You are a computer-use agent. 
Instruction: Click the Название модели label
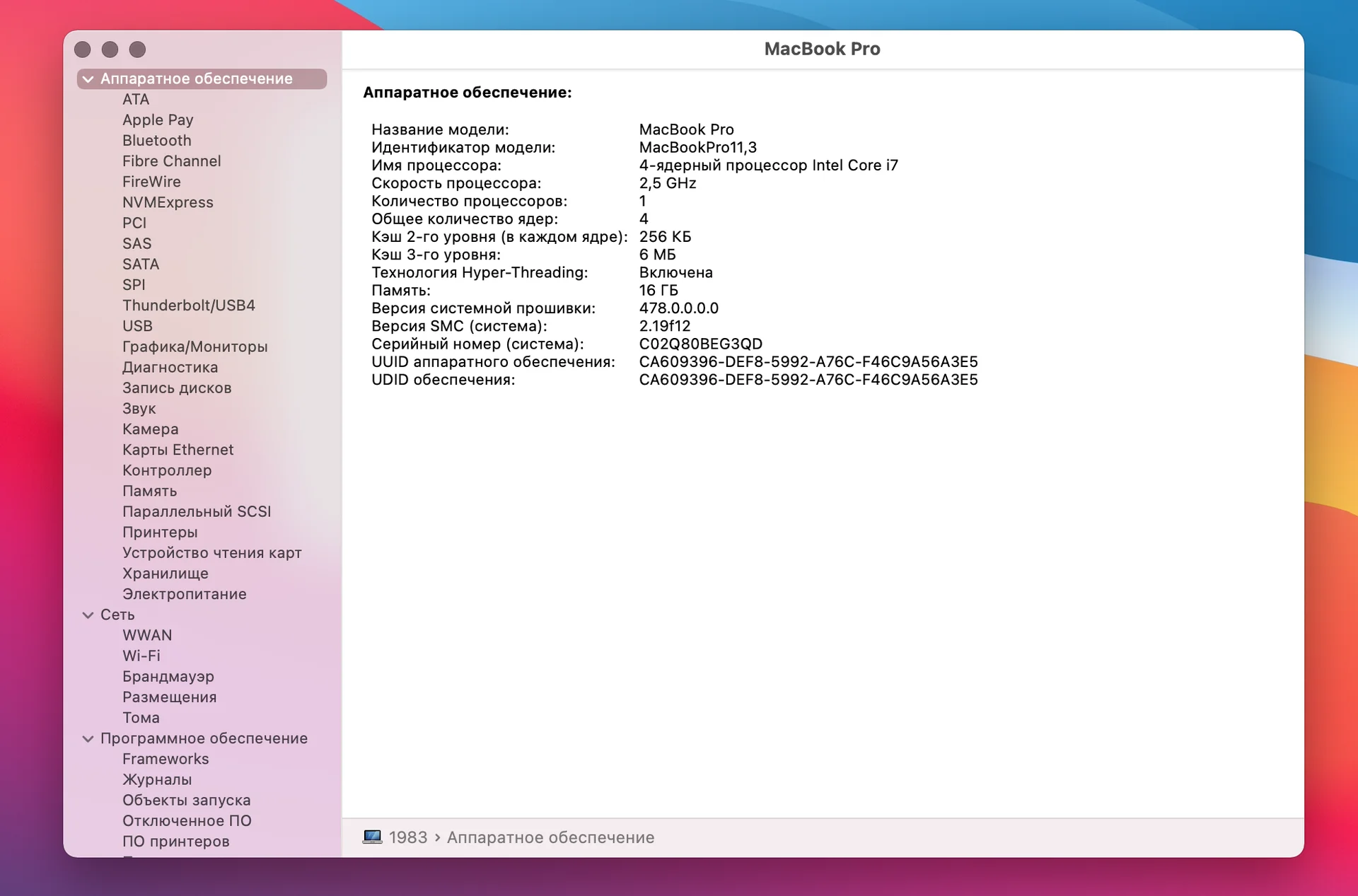click(x=440, y=129)
